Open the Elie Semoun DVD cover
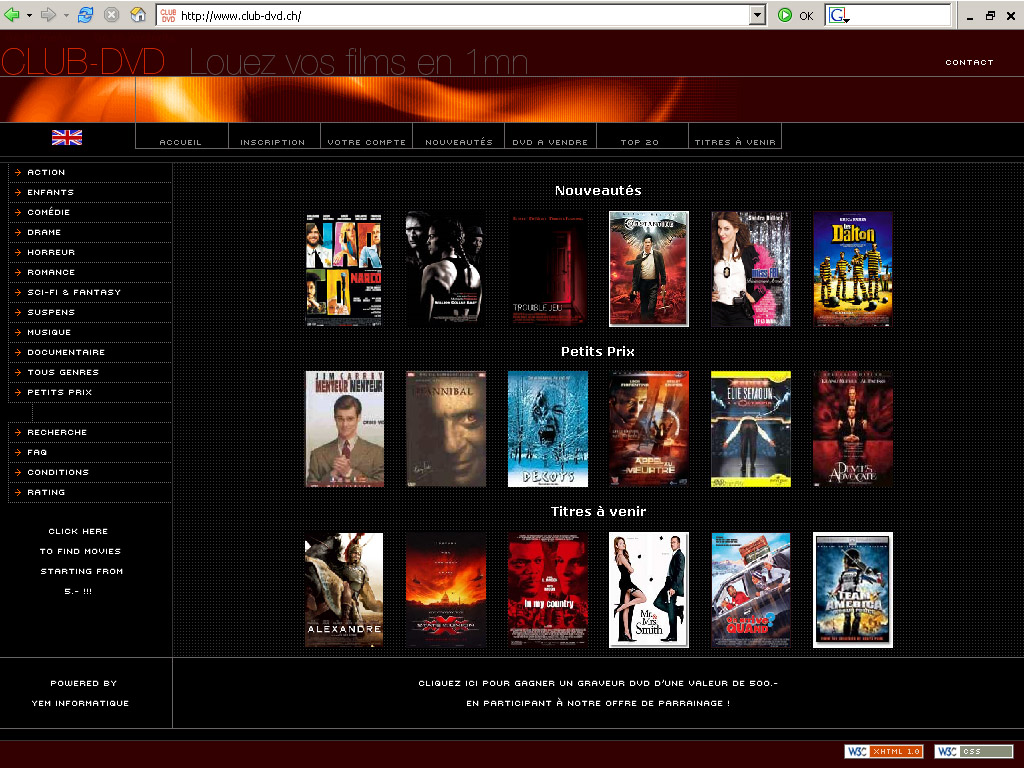 pos(750,429)
